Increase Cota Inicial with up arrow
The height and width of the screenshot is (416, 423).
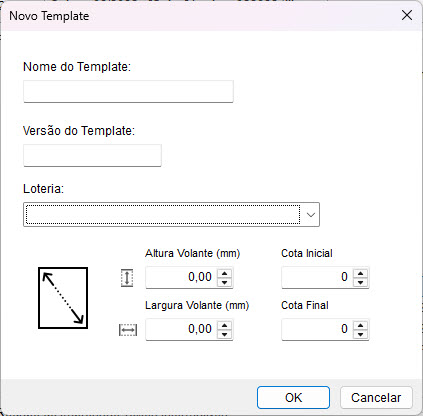361,273
